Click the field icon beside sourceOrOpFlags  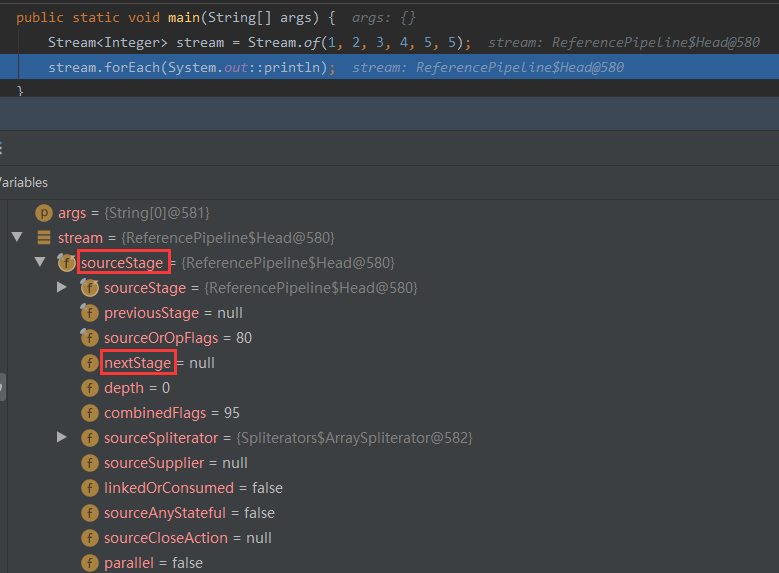[89, 337]
